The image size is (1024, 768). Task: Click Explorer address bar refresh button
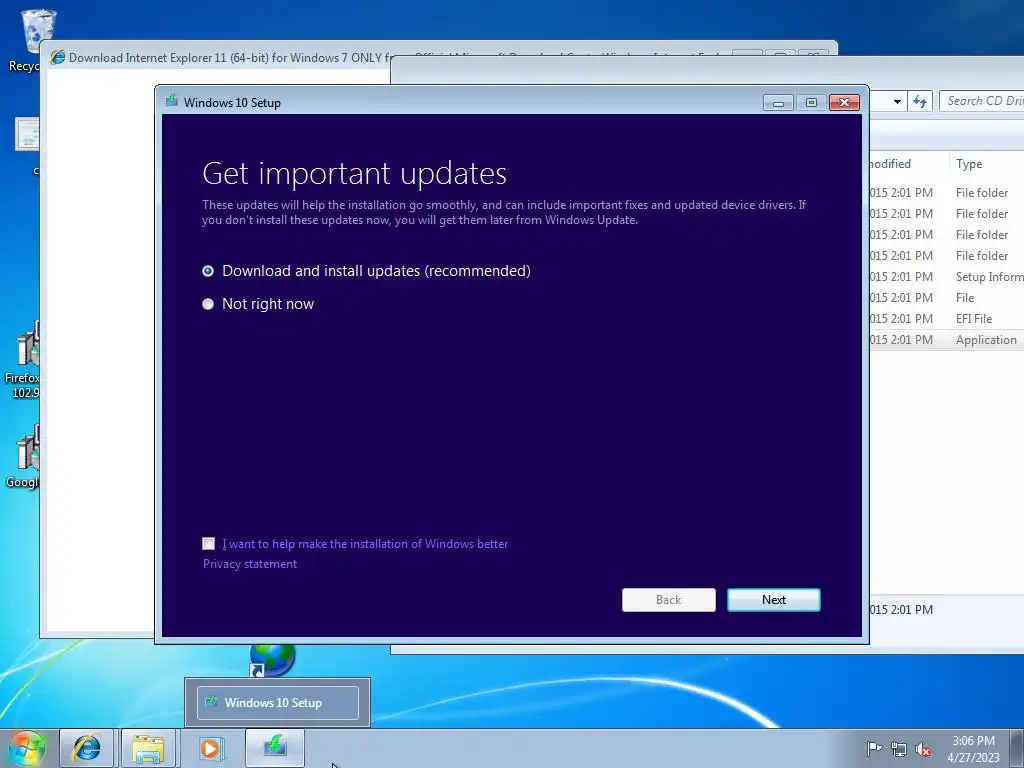pos(920,101)
